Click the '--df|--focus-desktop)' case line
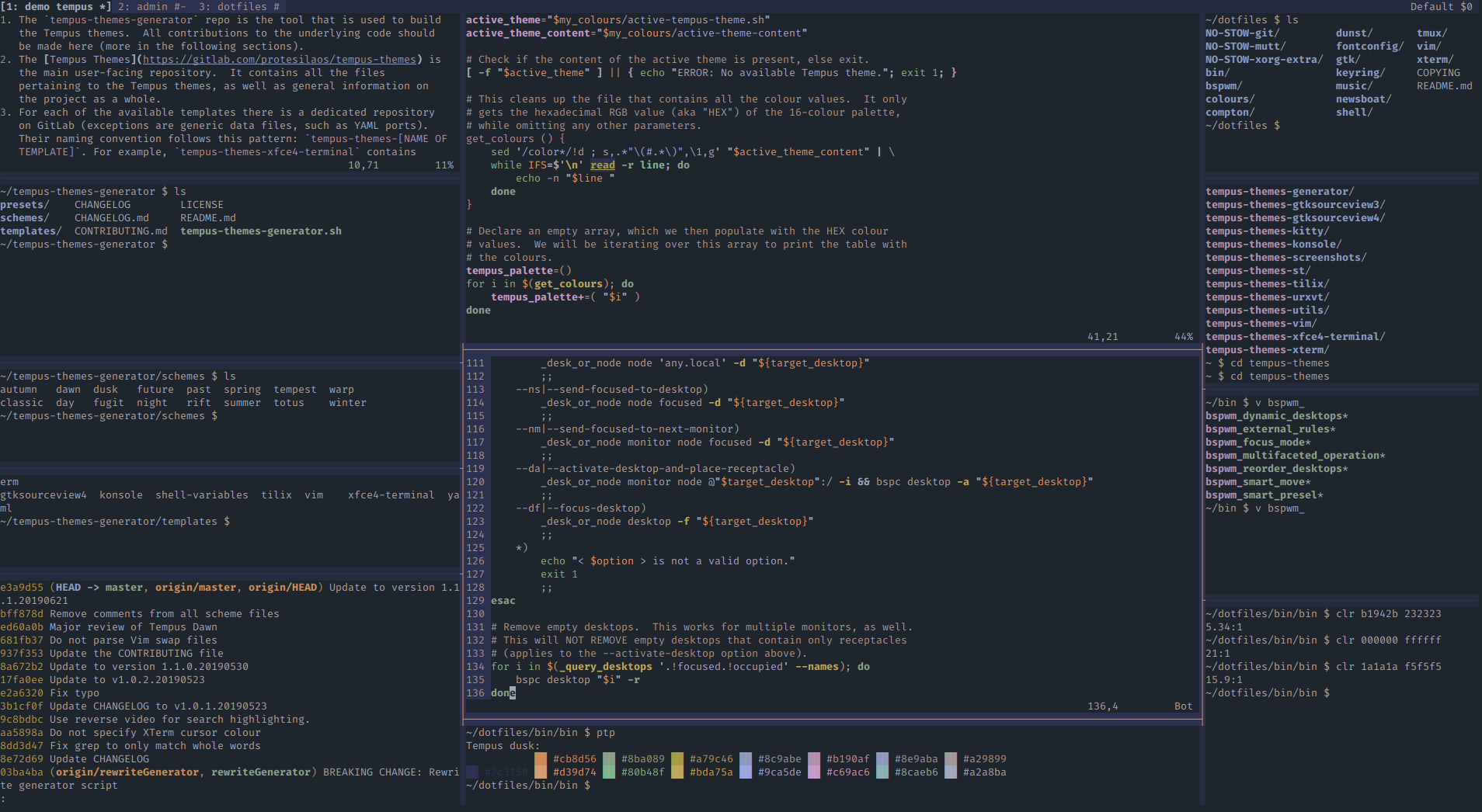 (x=581, y=508)
